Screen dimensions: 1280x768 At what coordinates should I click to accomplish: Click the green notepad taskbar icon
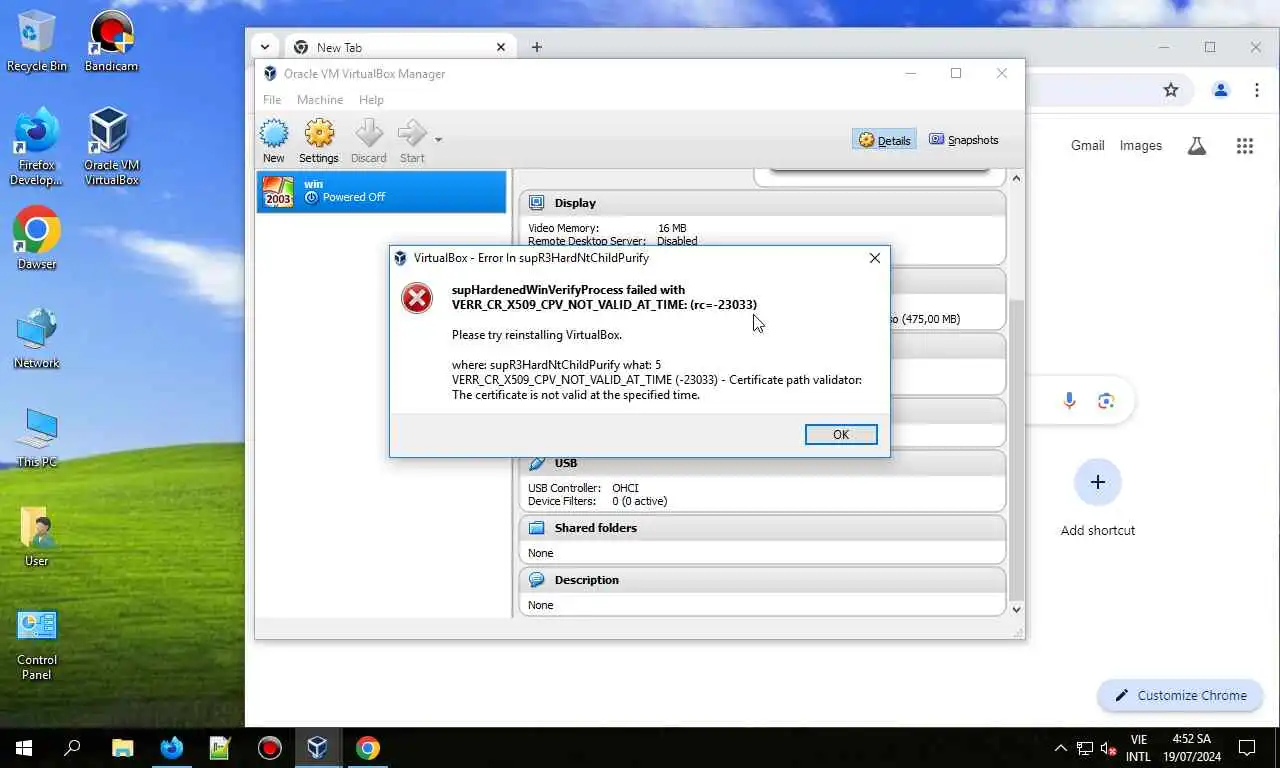(220, 748)
